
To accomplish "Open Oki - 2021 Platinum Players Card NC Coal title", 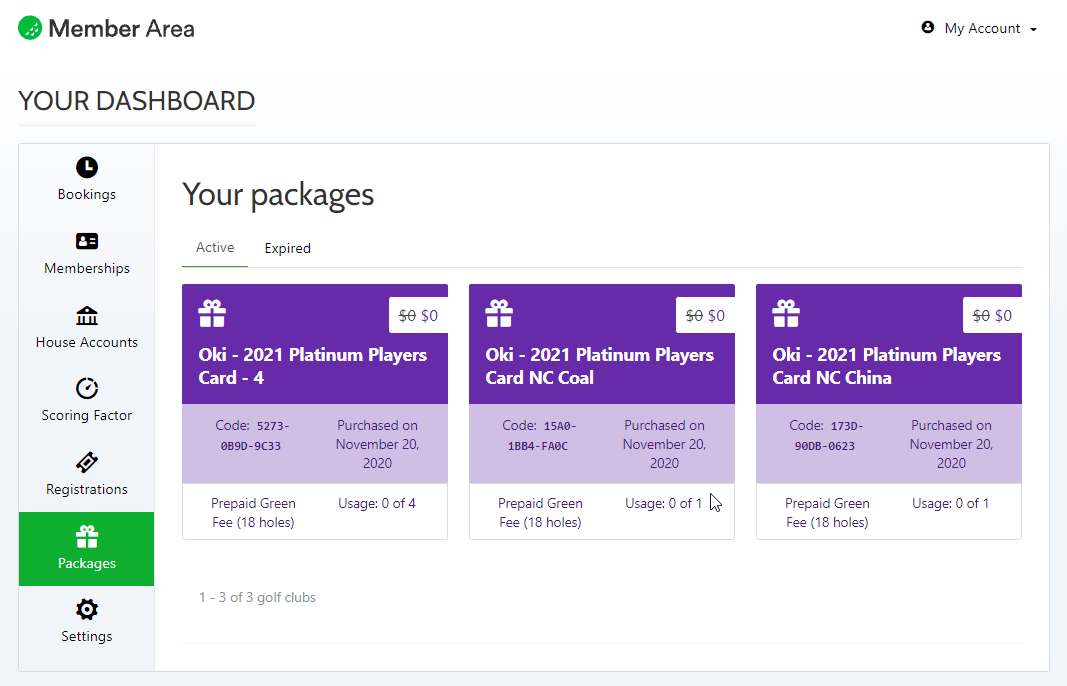I will tap(600, 366).
